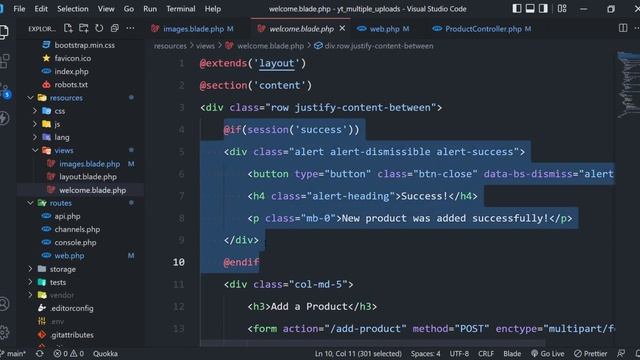Expand the js folder
This screenshot has width=640, height=360.
click(57, 124)
